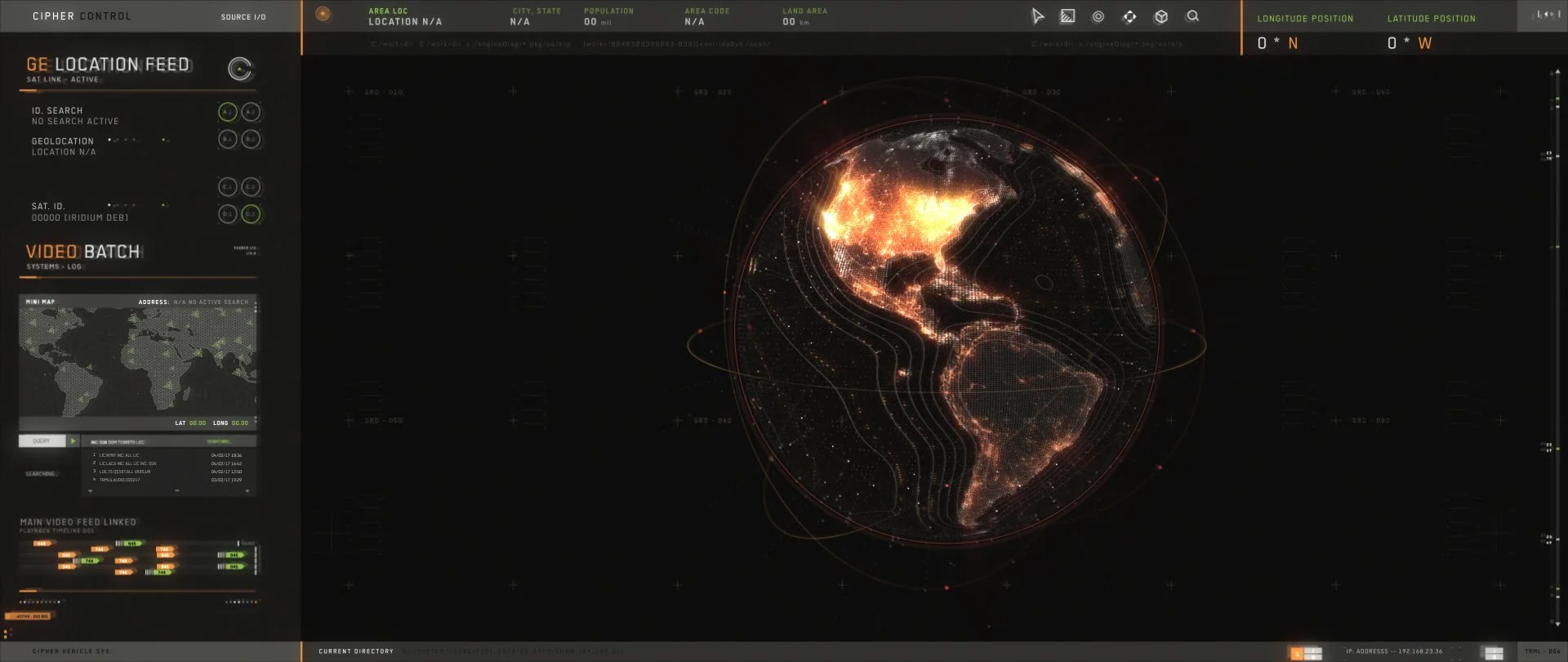Click the GEOLOCATION entry
The image size is (1568, 662).
[64, 146]
